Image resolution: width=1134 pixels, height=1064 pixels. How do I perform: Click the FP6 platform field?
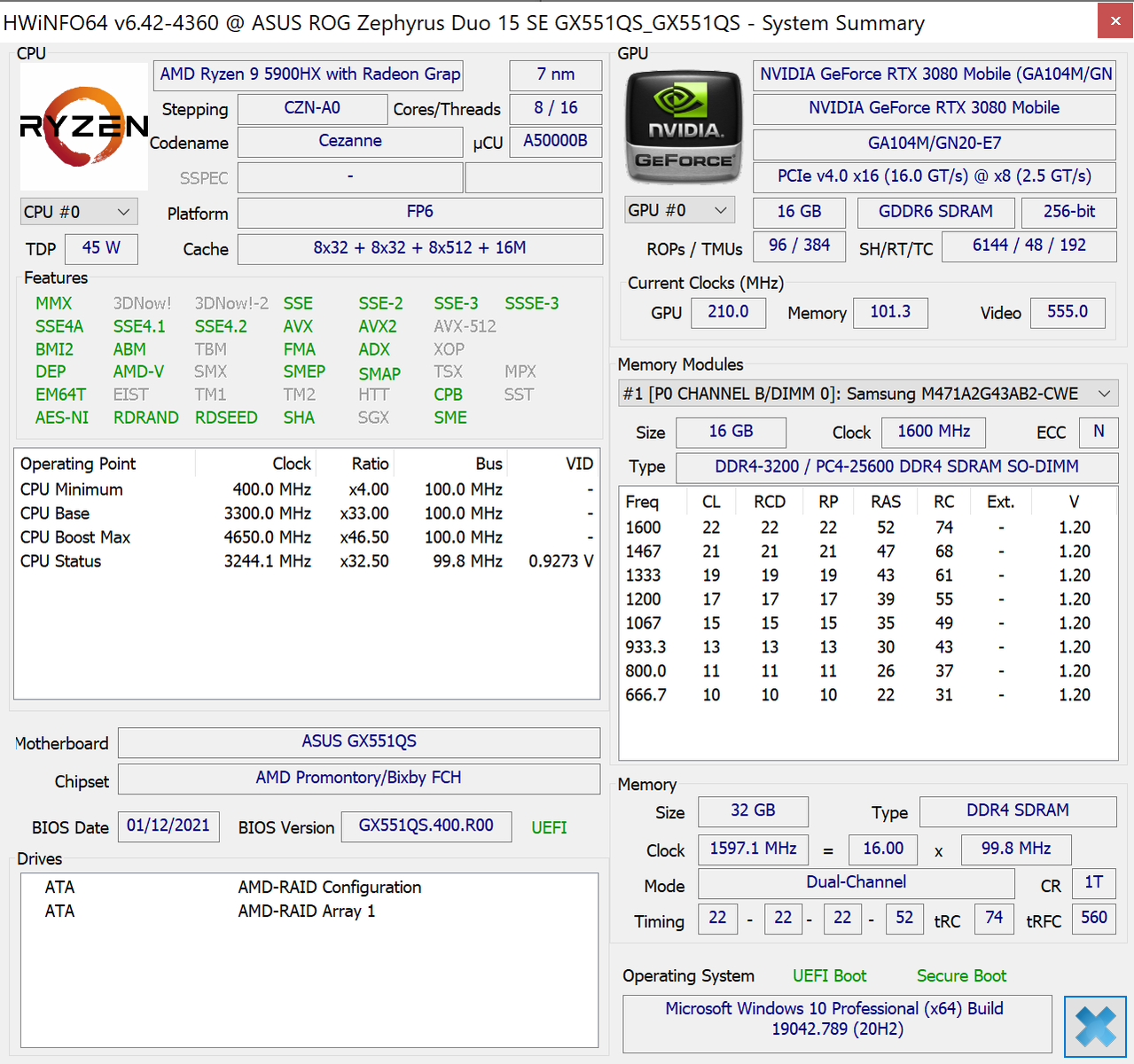[420, 212]
